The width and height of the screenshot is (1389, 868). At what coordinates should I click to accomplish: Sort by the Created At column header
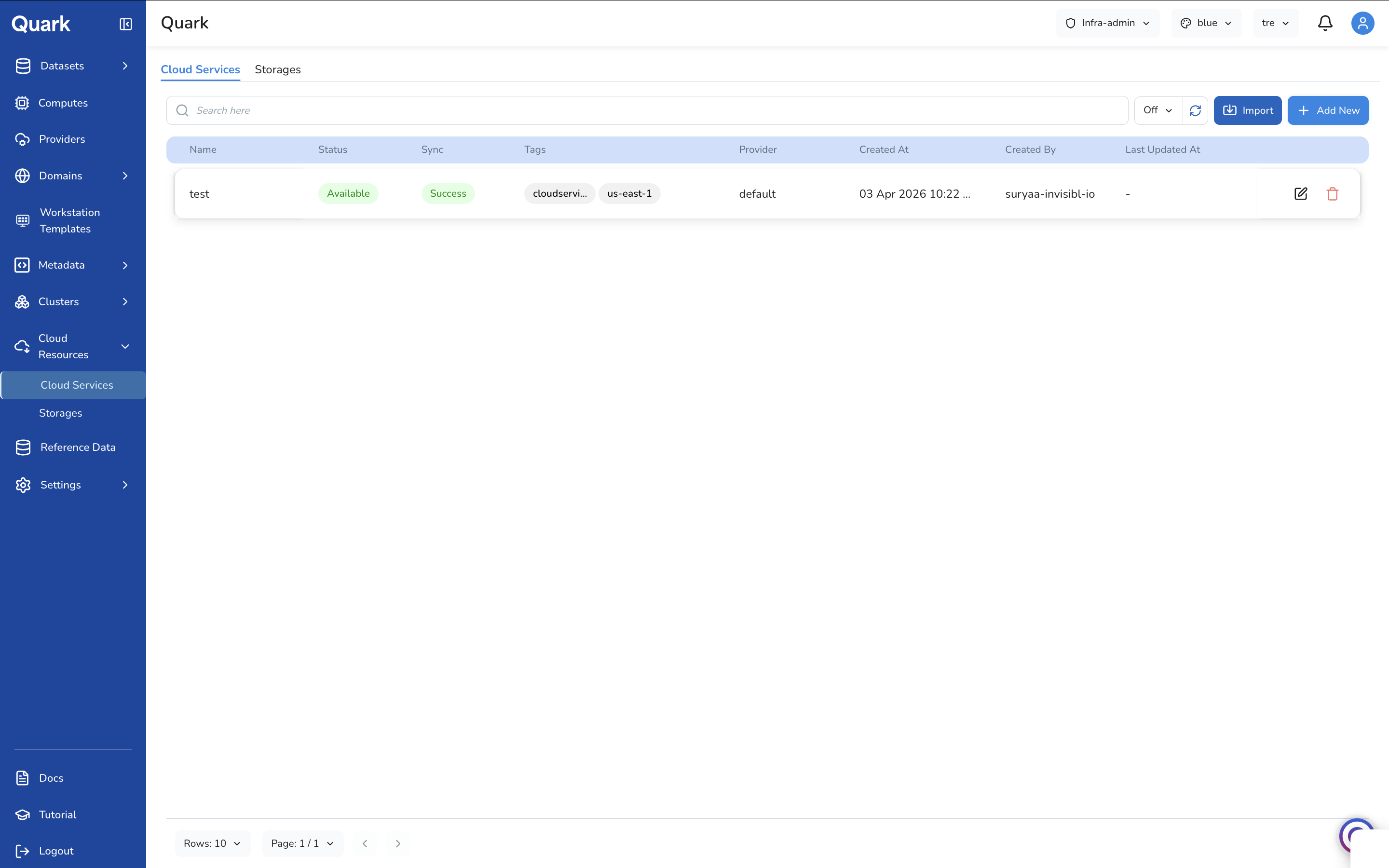click(884, 150)
